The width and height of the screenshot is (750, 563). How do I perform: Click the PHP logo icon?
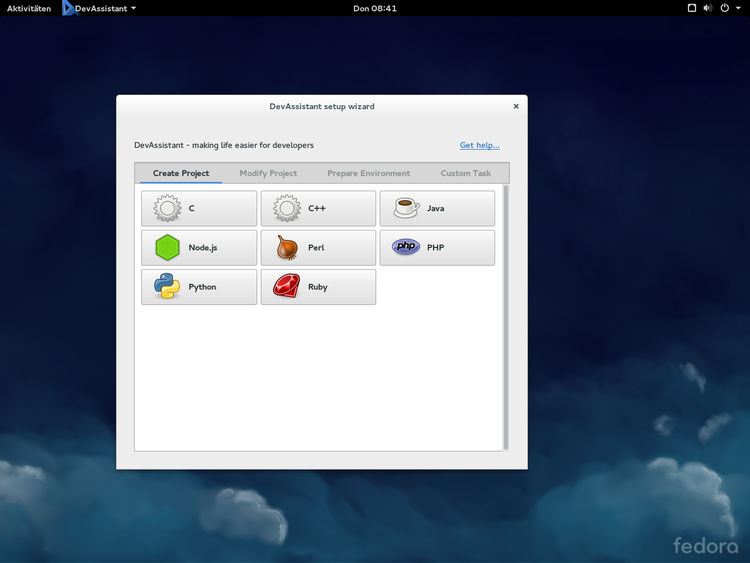[406, 247]
